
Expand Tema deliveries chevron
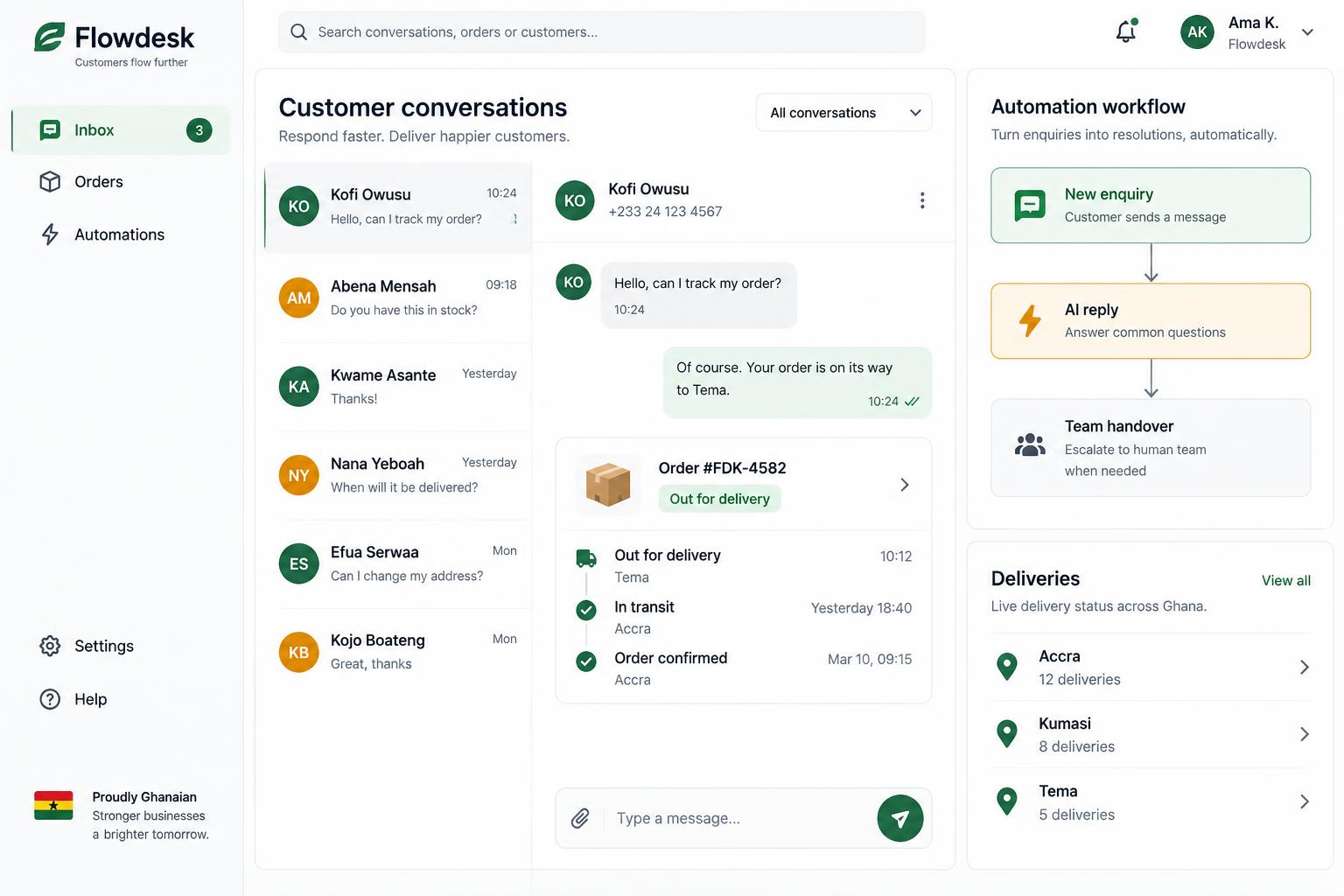click(x=1305, y=801)
